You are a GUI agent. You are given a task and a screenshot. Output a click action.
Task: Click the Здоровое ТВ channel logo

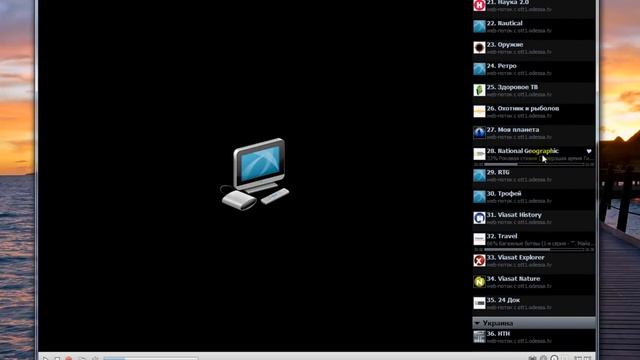pos(479,90)
